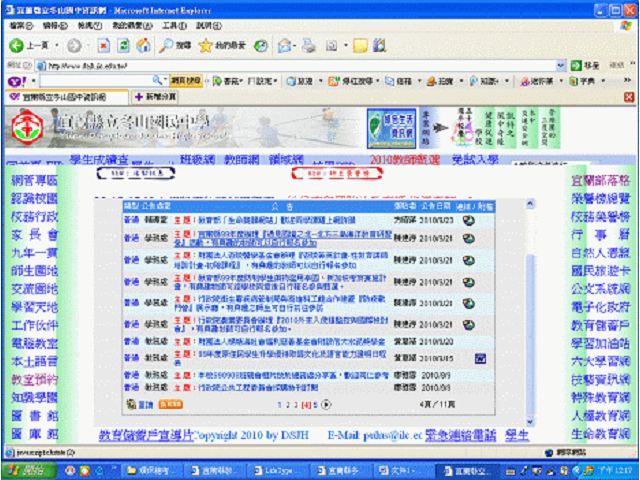Go to page 3 of announcements
This screenshot has height=480, width=640.
[x=294, y=404]
